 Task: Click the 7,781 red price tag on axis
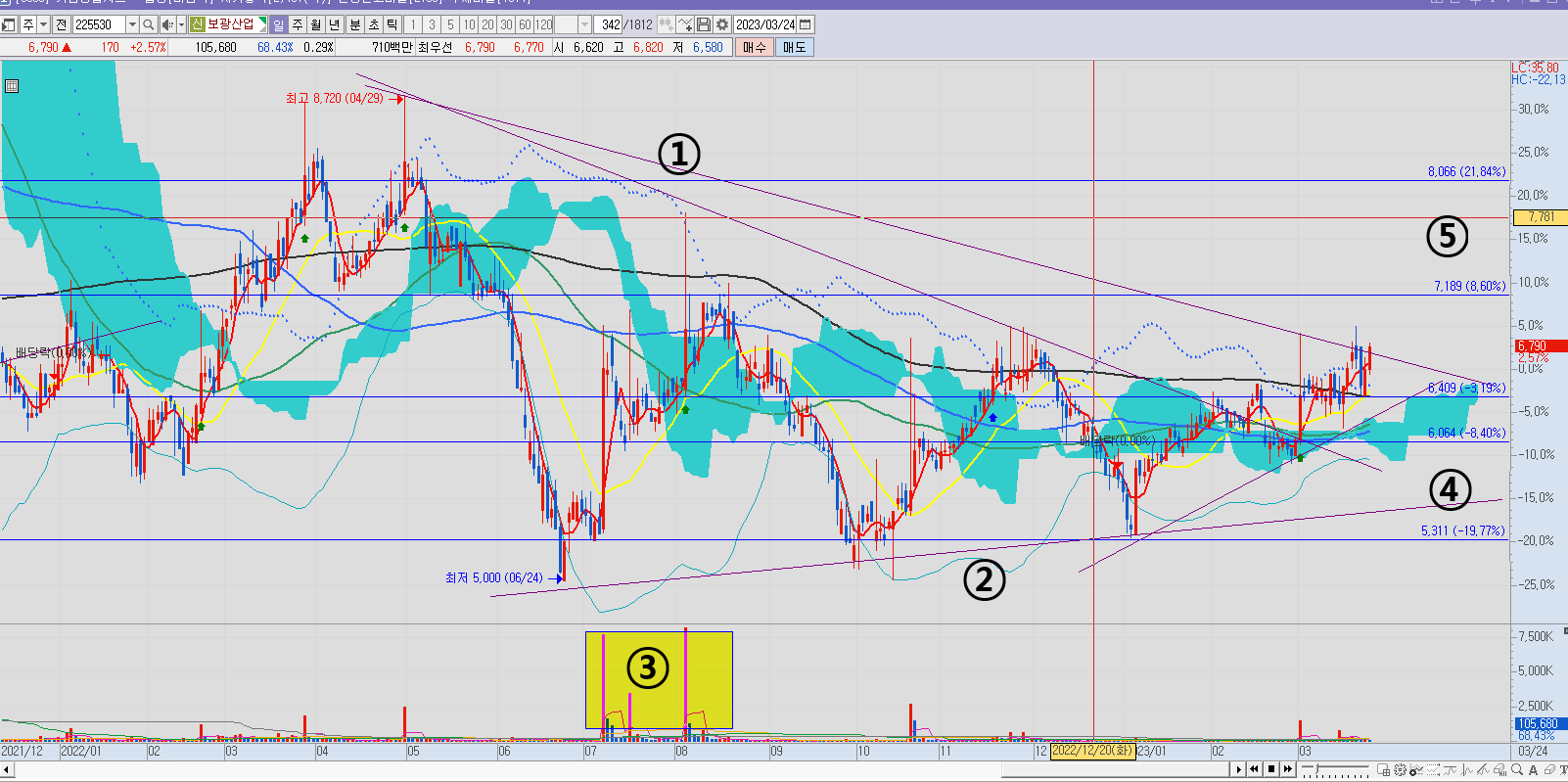click(x=1541, y=217)
